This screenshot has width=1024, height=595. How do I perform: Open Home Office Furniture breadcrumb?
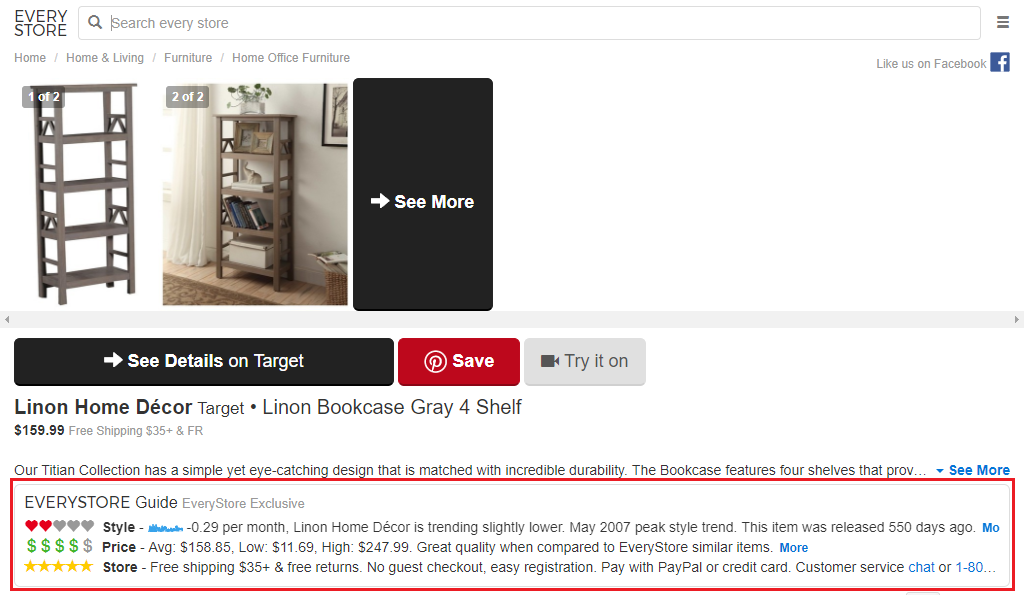(291, 57)
